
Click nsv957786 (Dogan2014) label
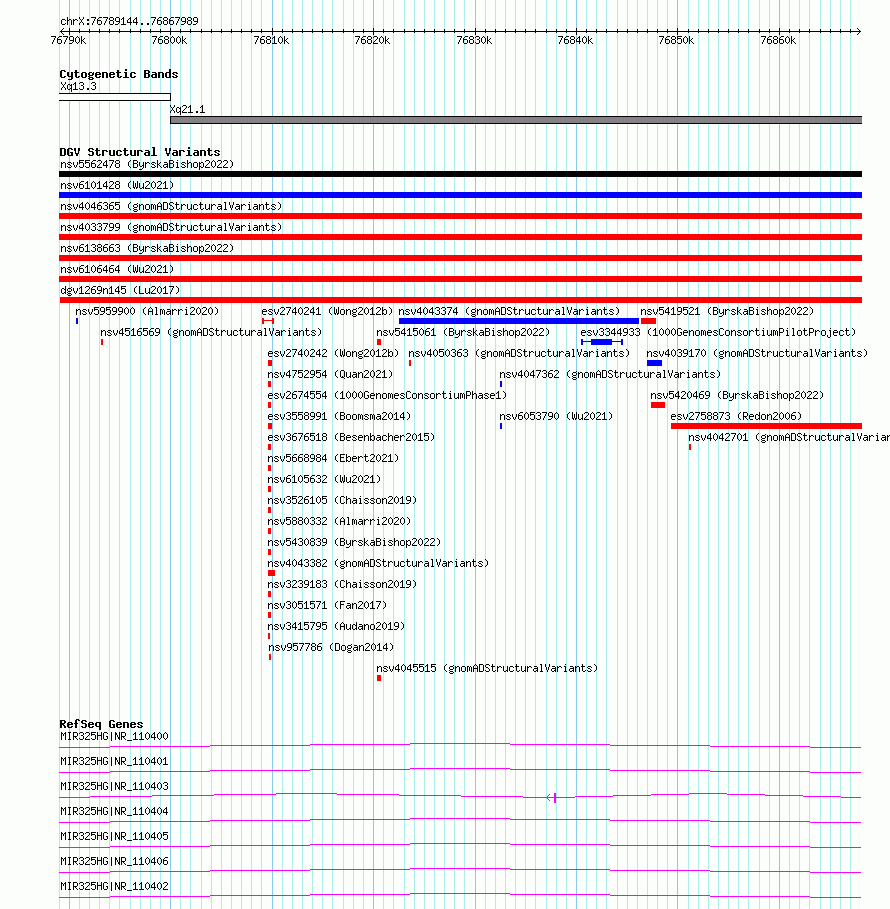[331, 647]
